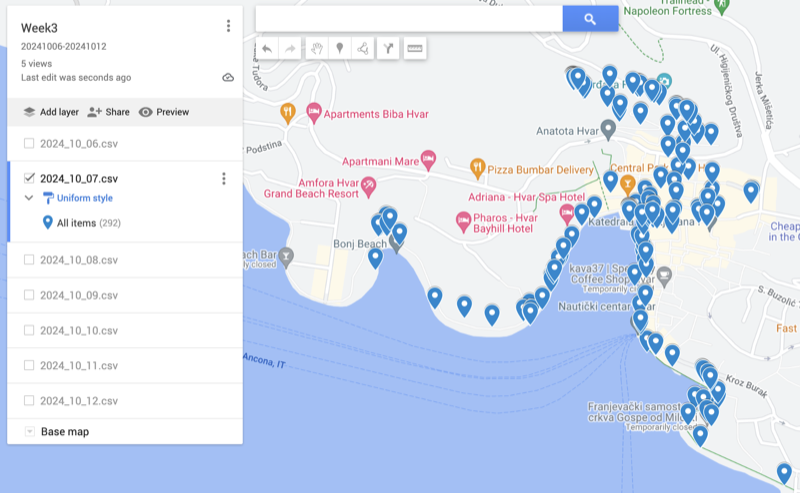Open the map Preview
This screenshot has height=493, width=800.
point(164,112)
